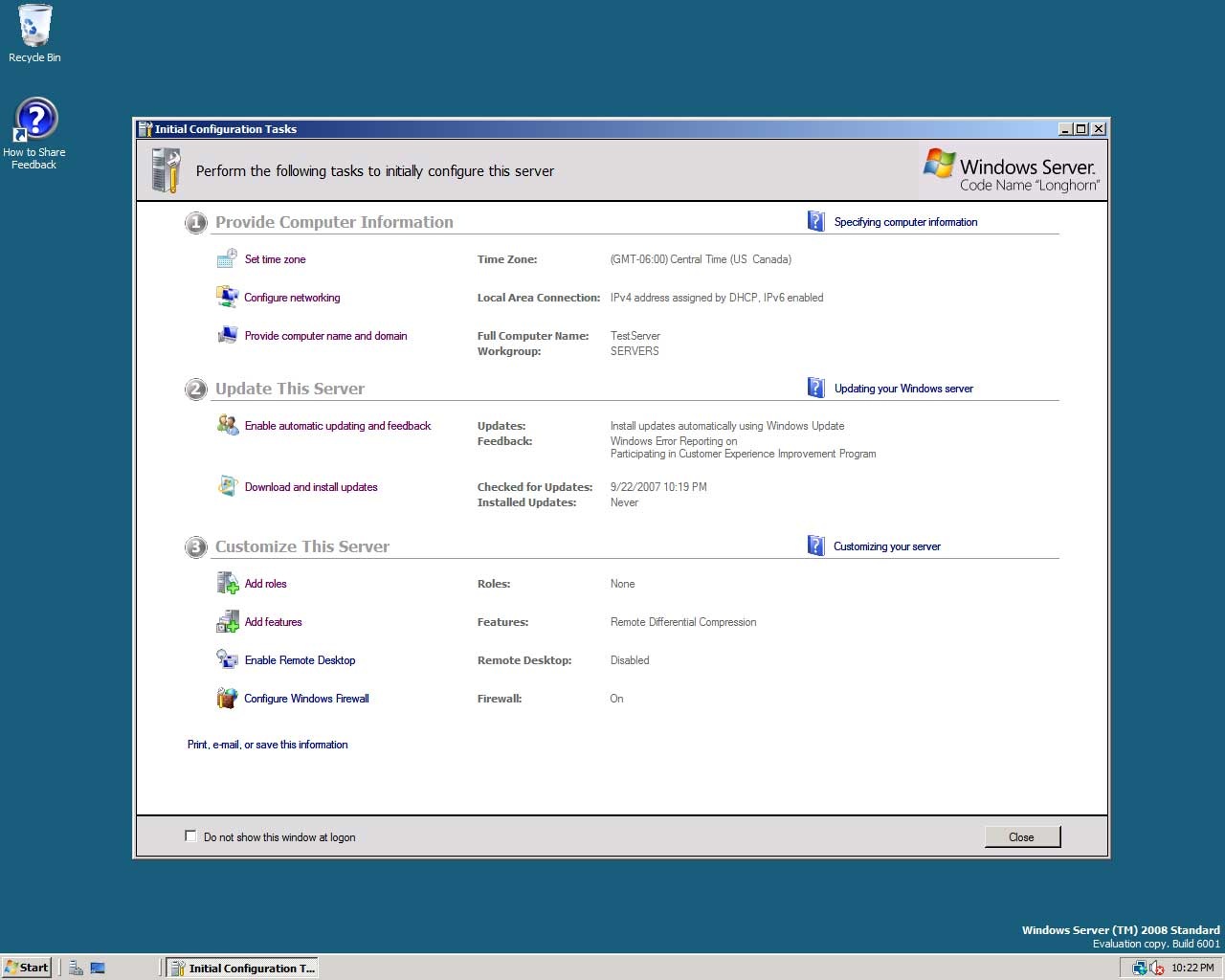Click the Add roles link
Image resolution: width=1225 pixels, height=980 pixels.
(x=265, y=584)
